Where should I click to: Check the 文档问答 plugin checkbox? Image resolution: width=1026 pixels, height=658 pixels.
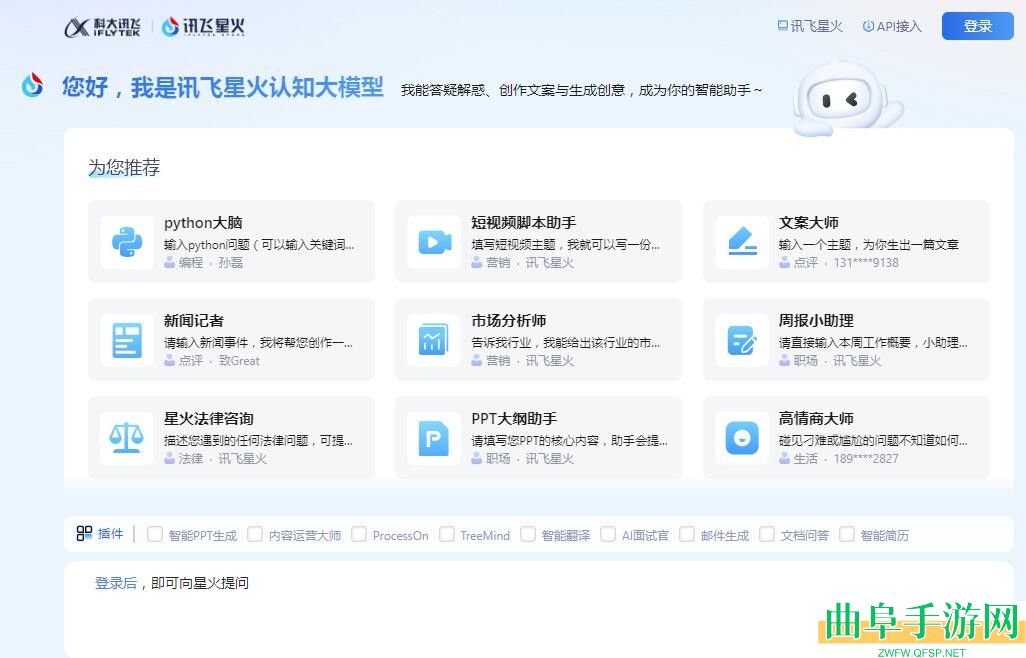(x=767, y=534)
